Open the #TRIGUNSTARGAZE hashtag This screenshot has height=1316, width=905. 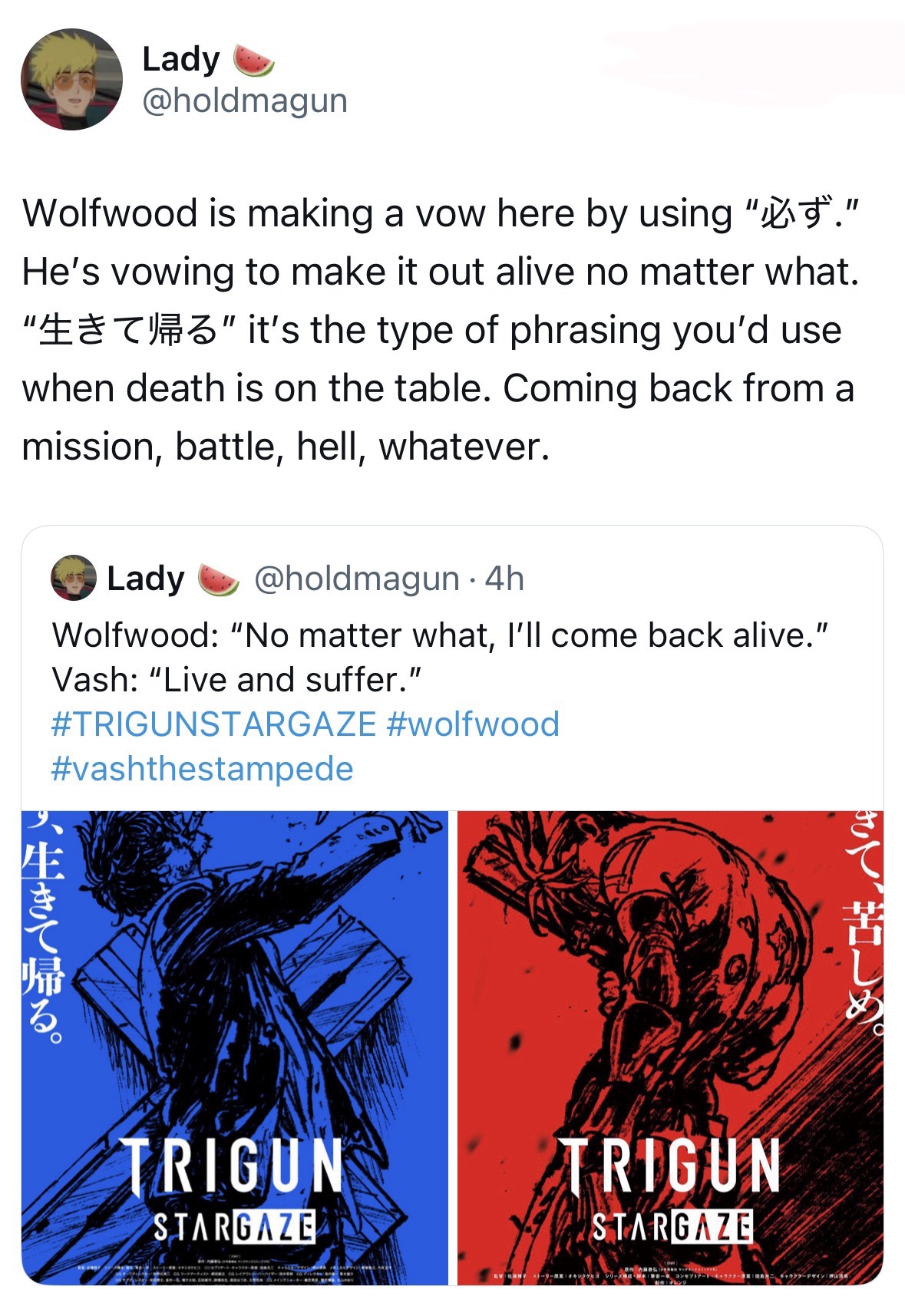(x=213, y=724)
